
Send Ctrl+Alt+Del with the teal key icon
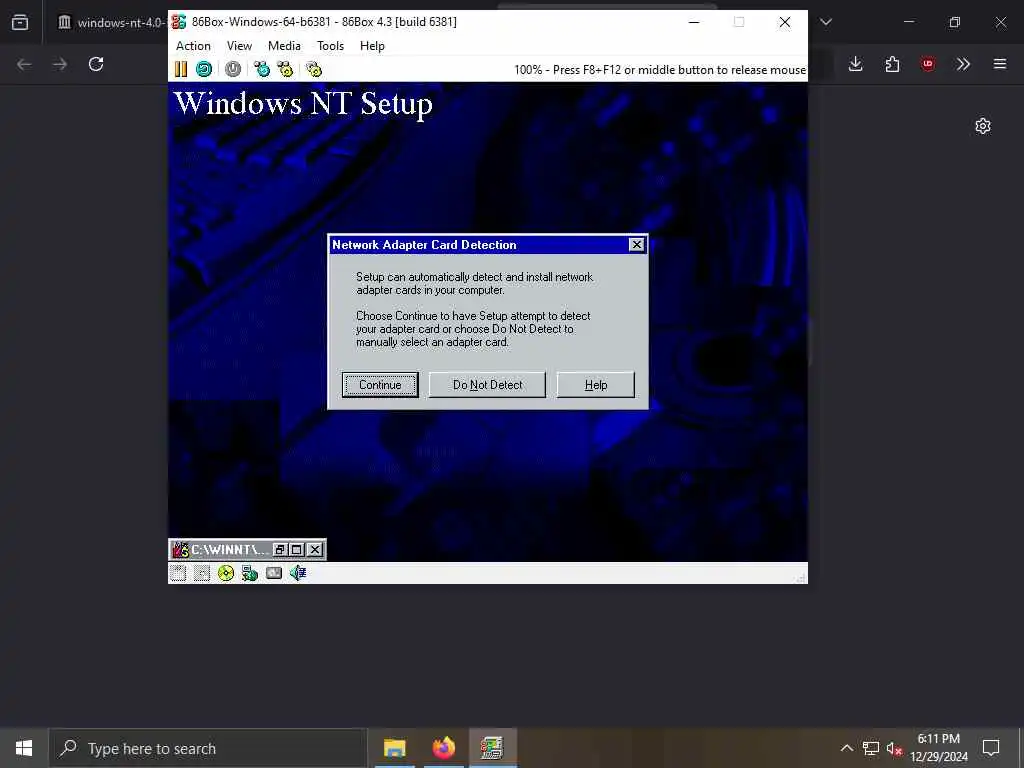[x=262, y=69]
